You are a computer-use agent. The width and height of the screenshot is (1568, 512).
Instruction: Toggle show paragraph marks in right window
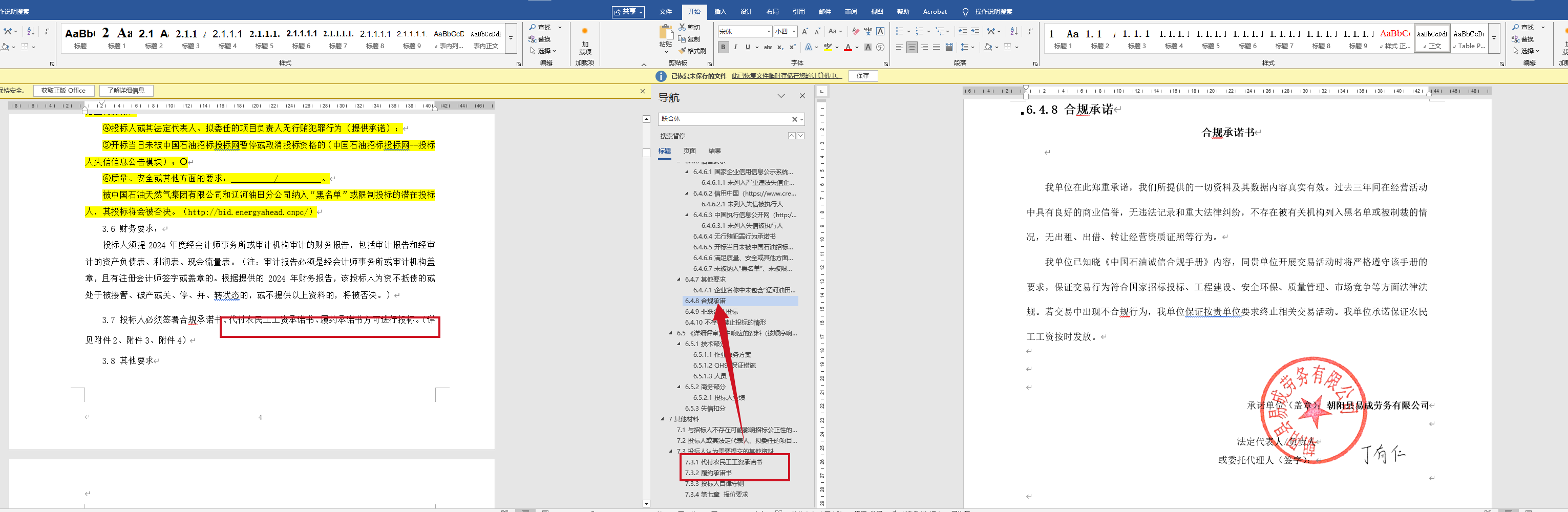[1029, 31]
